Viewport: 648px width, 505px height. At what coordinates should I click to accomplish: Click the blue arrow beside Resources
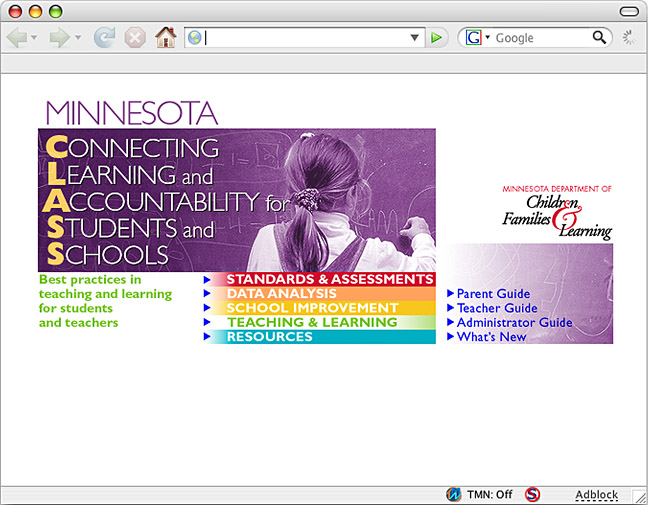tap(207, 337)
